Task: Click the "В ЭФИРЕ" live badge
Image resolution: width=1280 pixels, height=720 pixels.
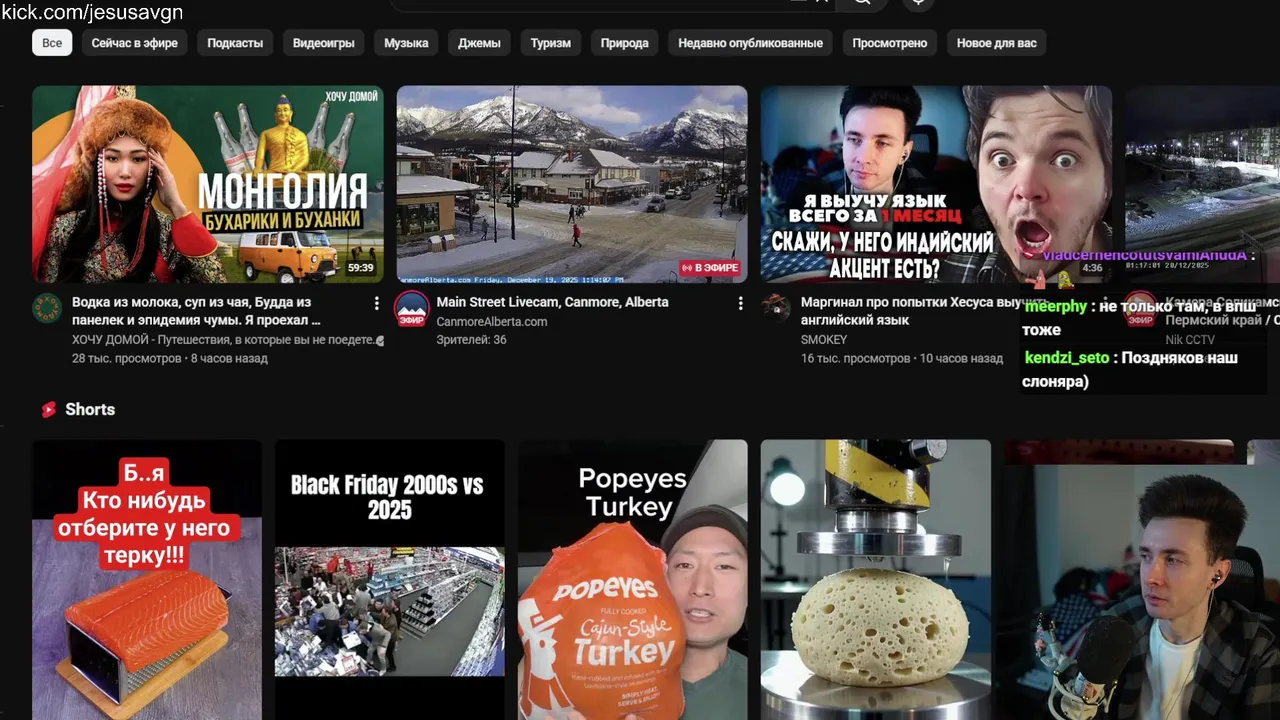Action: [x=710, y=268]
